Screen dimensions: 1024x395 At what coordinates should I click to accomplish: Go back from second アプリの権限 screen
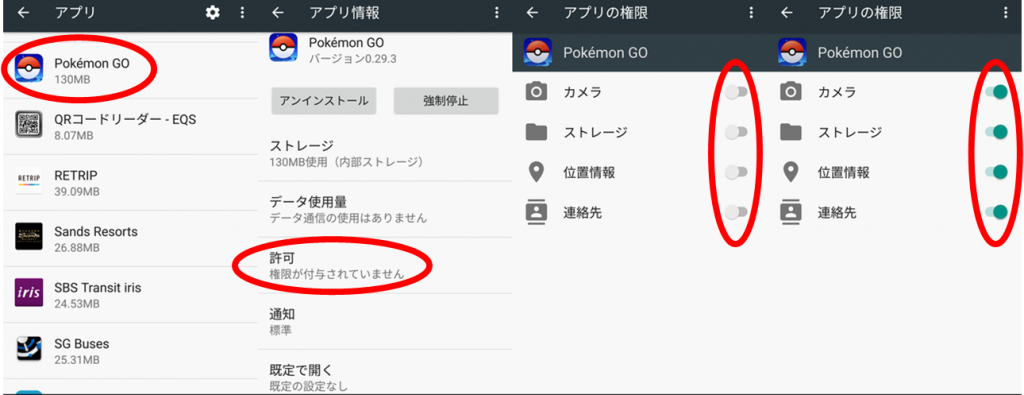pos(787,12)
